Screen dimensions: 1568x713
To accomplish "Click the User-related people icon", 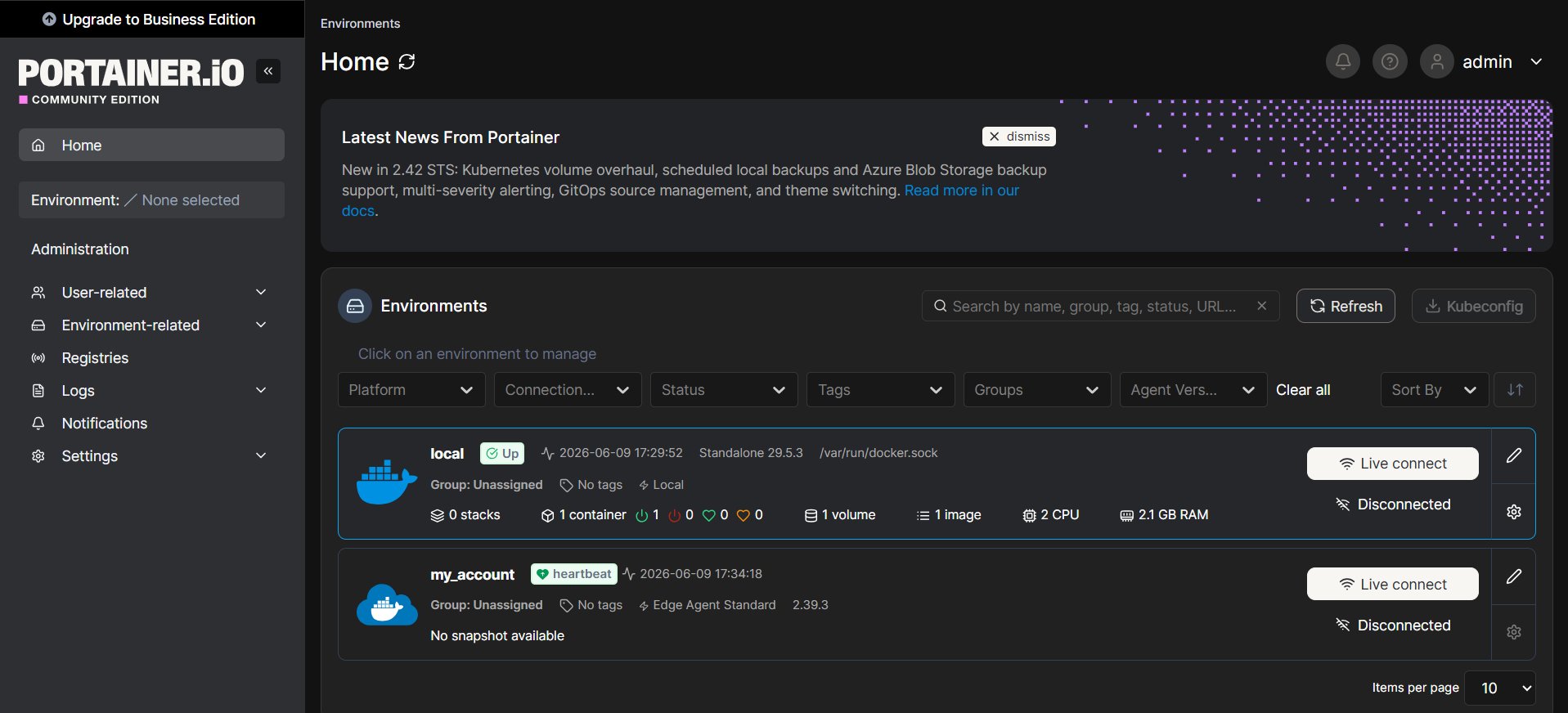I will point(38,292).
